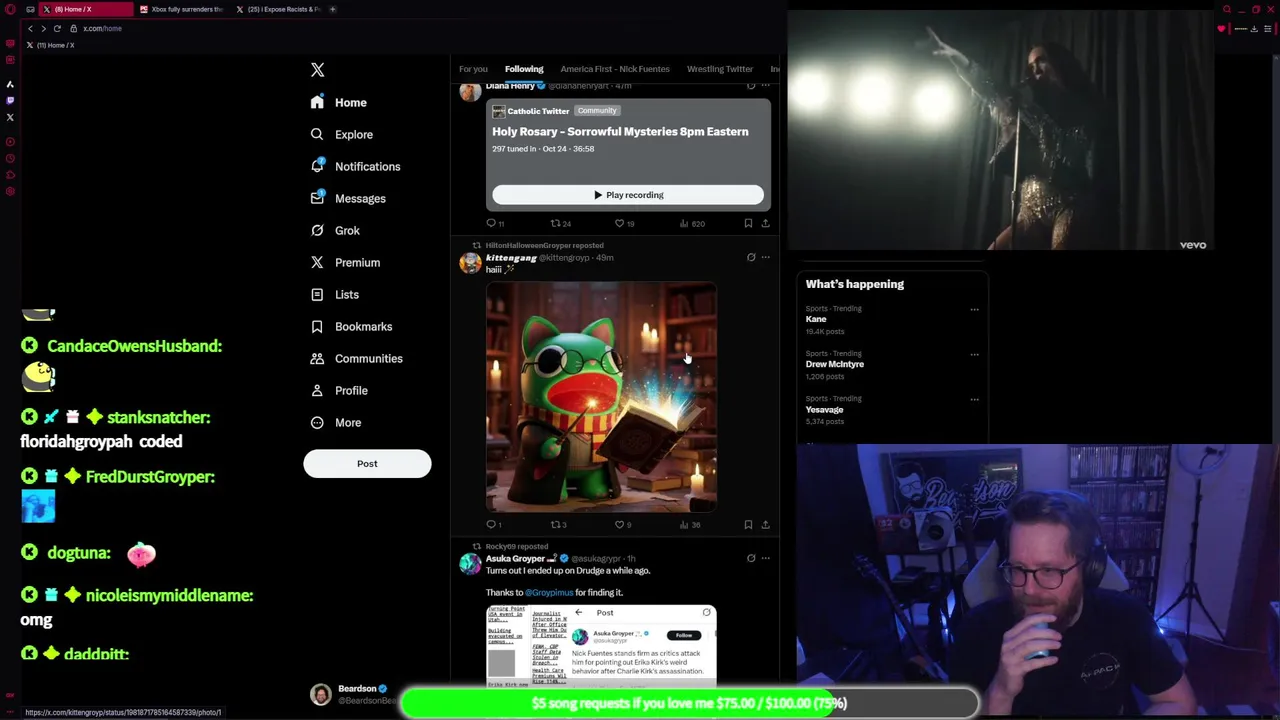Open the Opera menu logo
The height and width of the screenshot is (720, 1280).
tap(10, 9)
